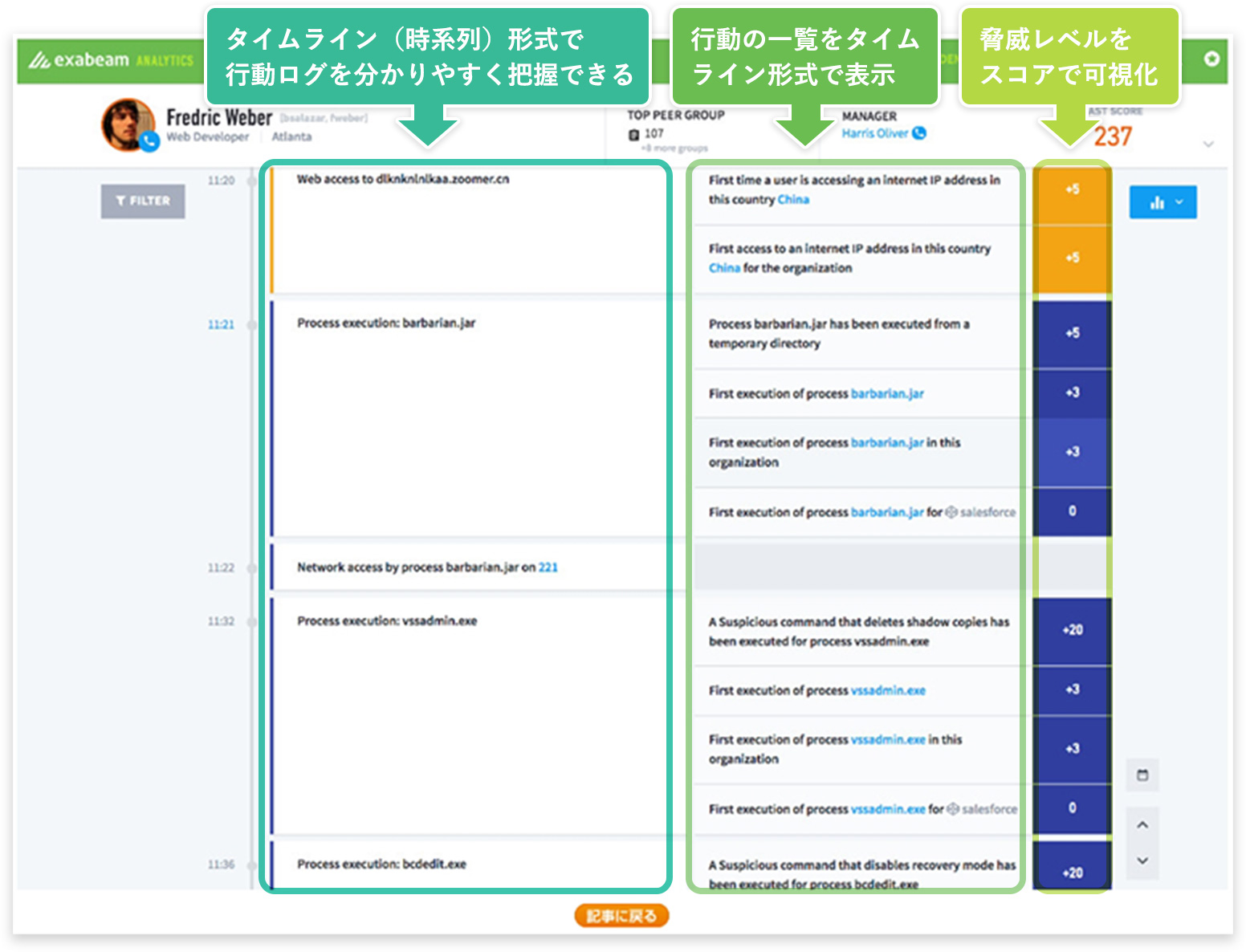Click the star icon in the green header
Image resolution: width=1246 pixels, height=952 pixels.
(x=1211, y=59)
